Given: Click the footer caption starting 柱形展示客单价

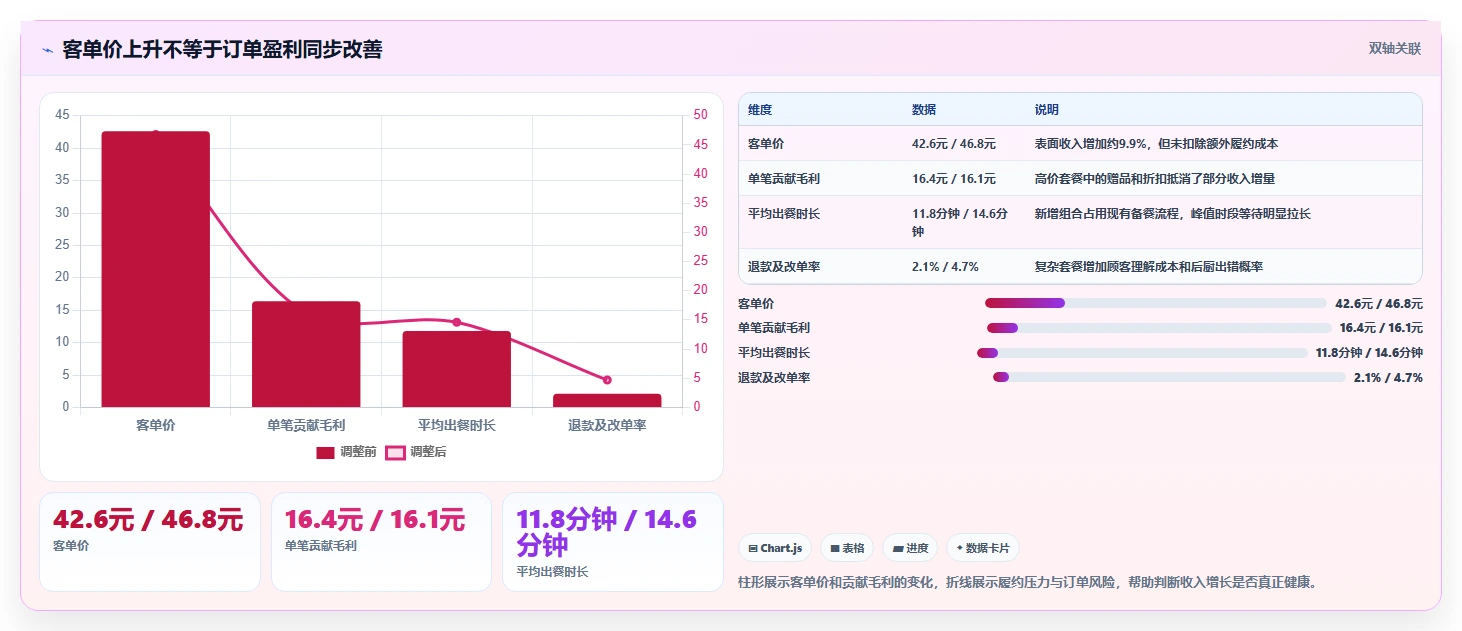Looking at the screenshot, I should tap(1027, 582).
